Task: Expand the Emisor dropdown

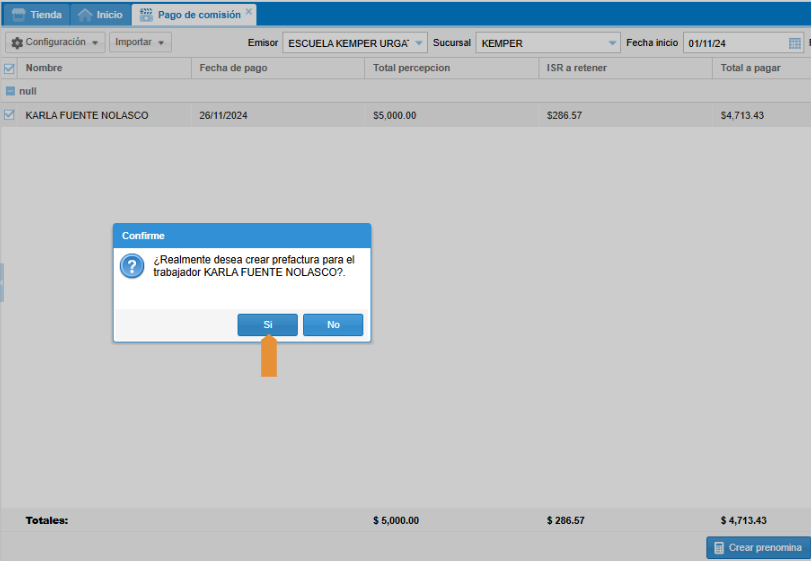Action: click(x=419, y=43)
